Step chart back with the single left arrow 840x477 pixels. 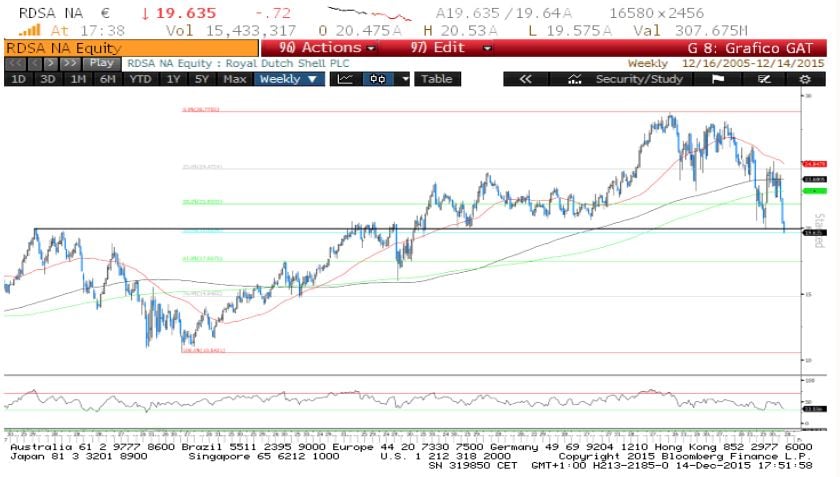35,64
